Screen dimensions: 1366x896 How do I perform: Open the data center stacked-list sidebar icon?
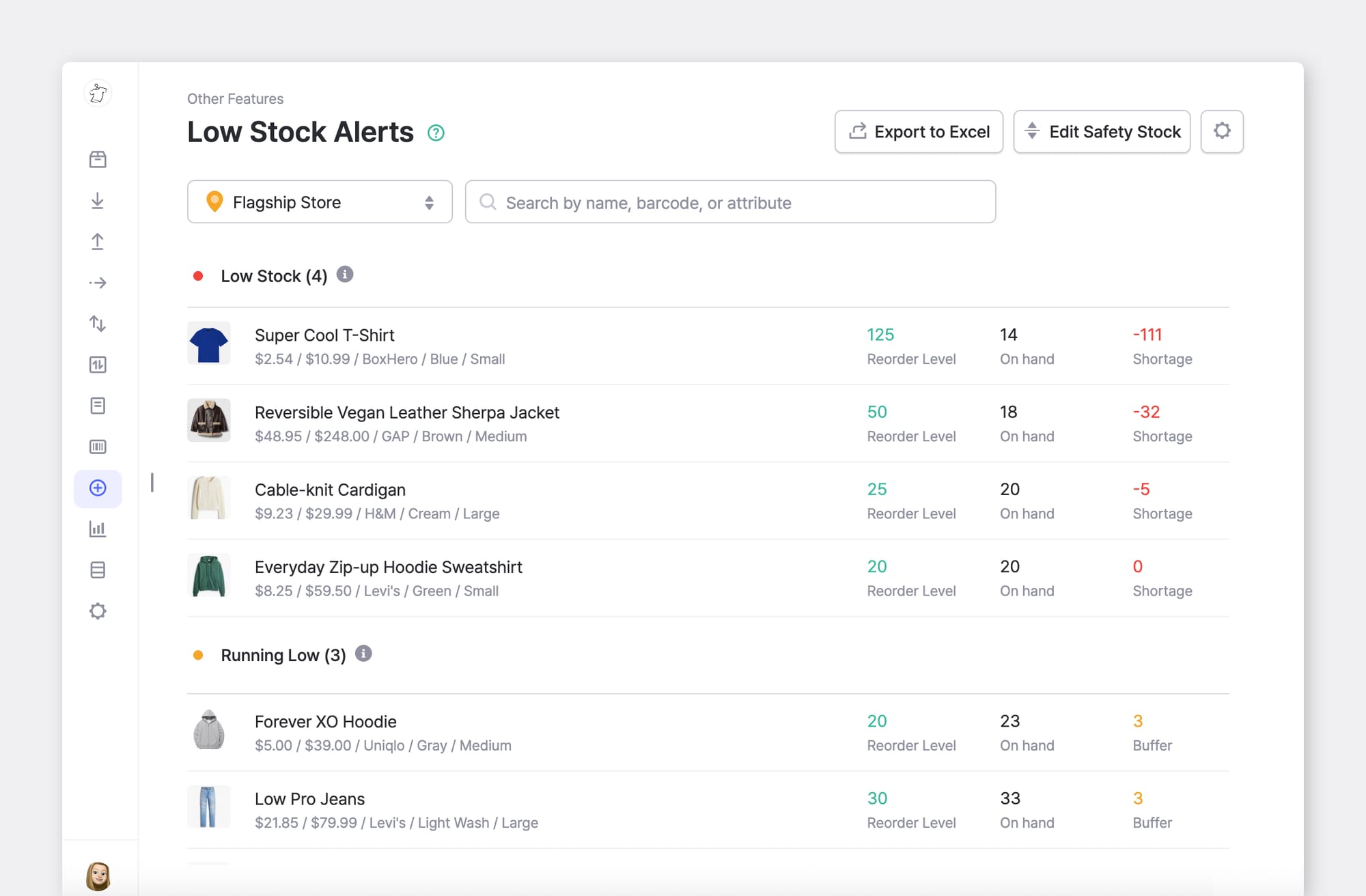tap(98, 570)
